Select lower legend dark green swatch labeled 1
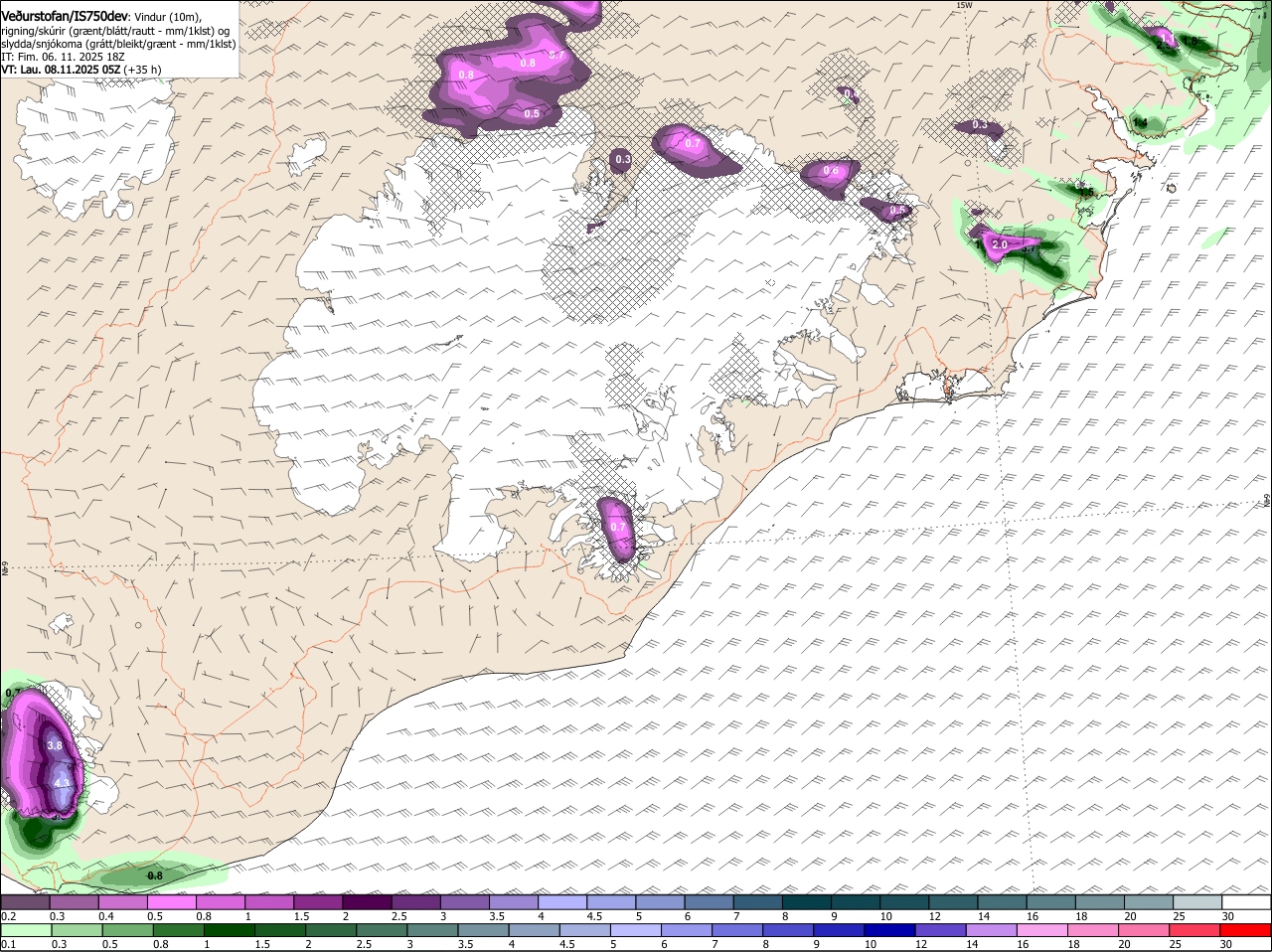The image size is (1272, 952). pos(229,931)
